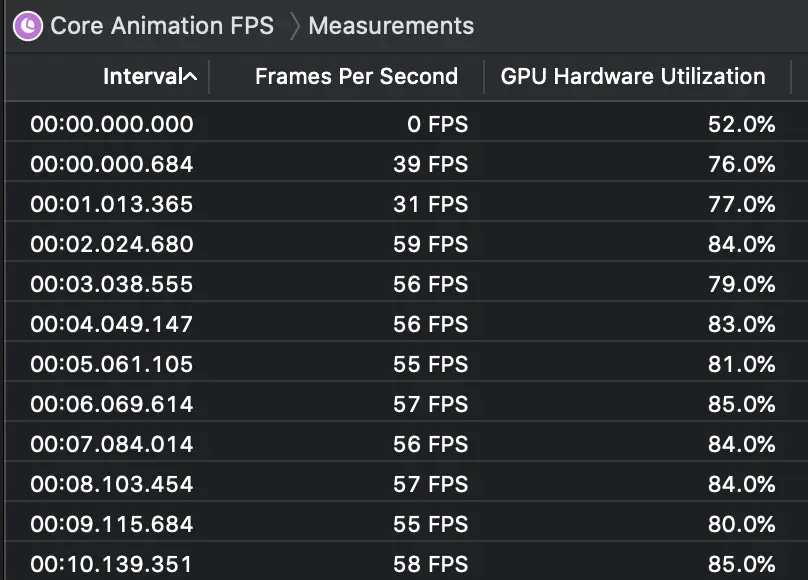This screenshot has height=580, width=808.
Task: Click the 57 FPS value at 00:06.069.614
Action: (x=430, y=404)
